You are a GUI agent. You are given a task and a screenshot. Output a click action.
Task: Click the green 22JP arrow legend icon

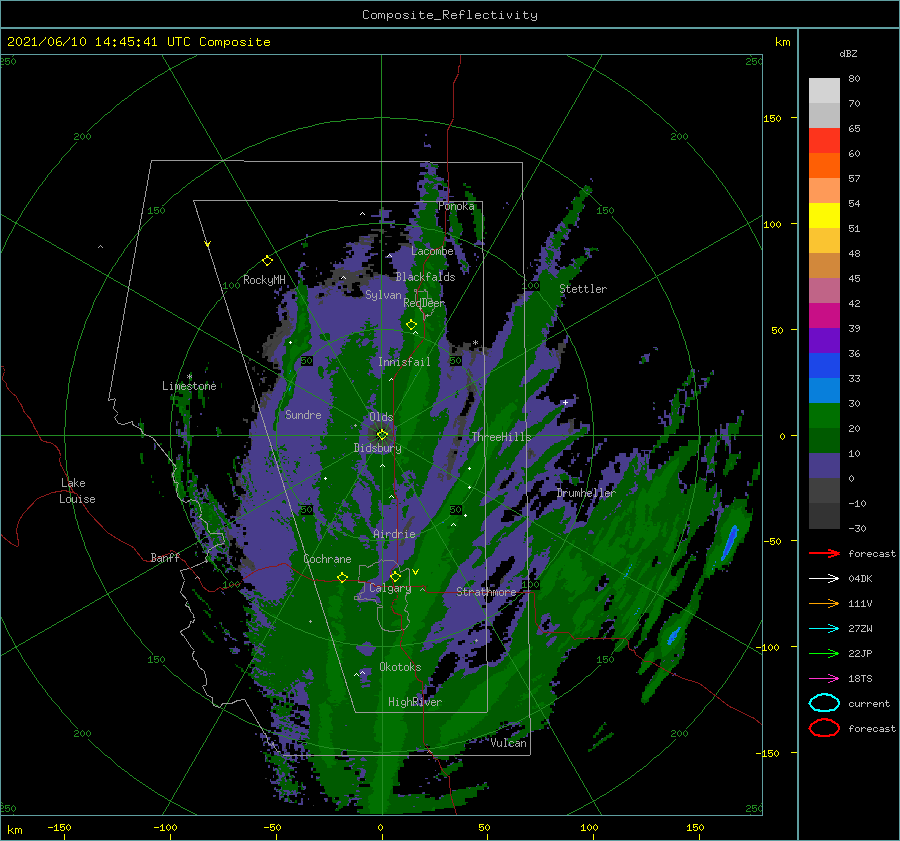click(x=824, y=653)
